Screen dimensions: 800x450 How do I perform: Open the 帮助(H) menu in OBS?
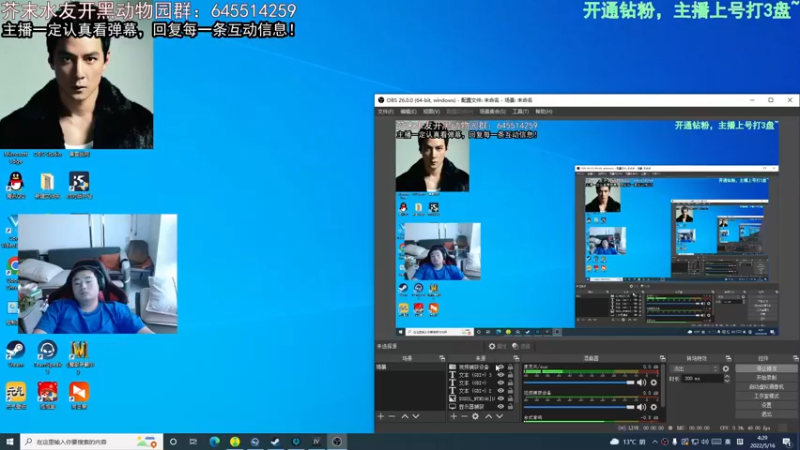(x=544, y=112)
